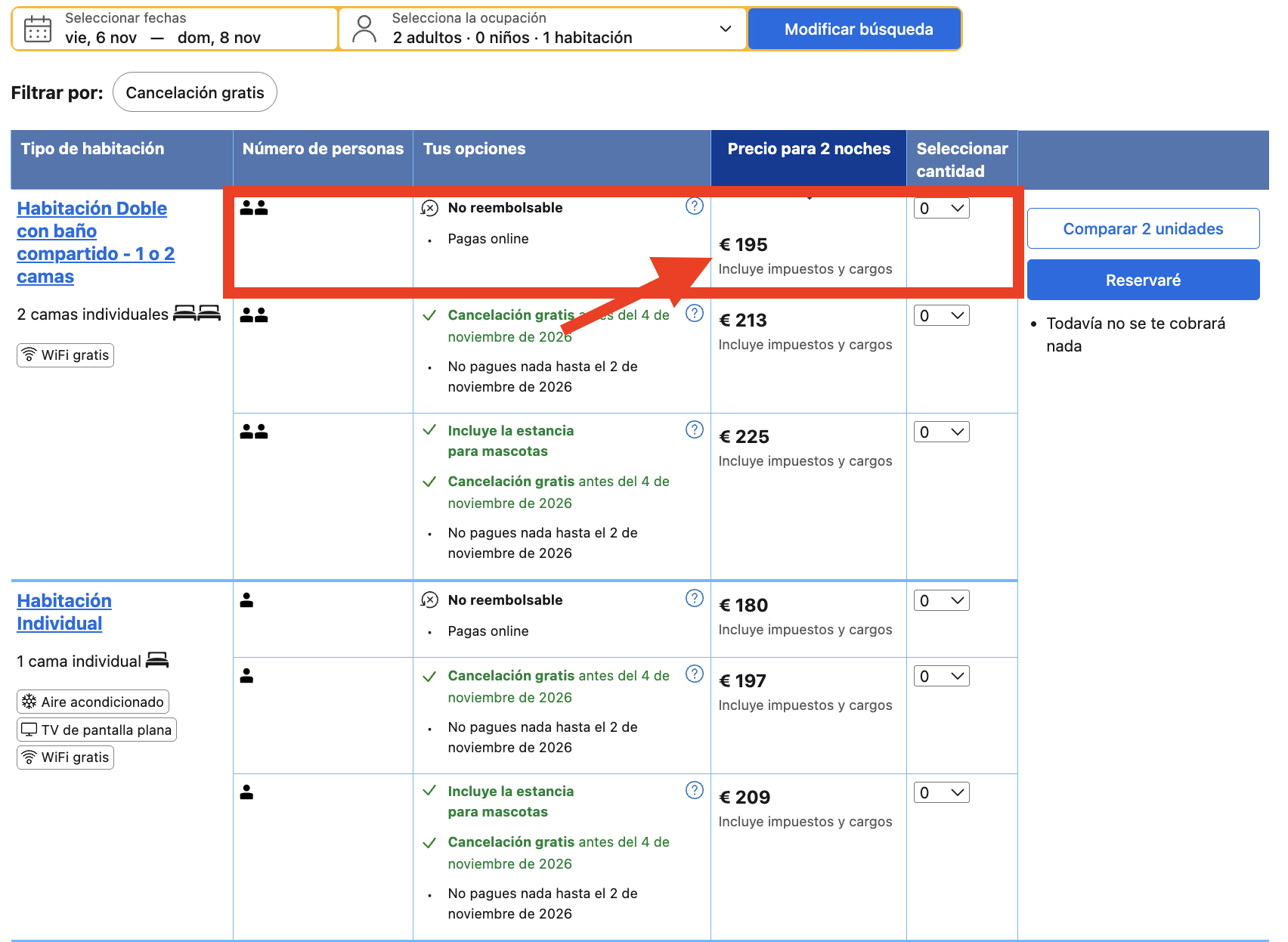
Task: Click non-refundable icon in €180 row
Action: click(x=429, y=600)
